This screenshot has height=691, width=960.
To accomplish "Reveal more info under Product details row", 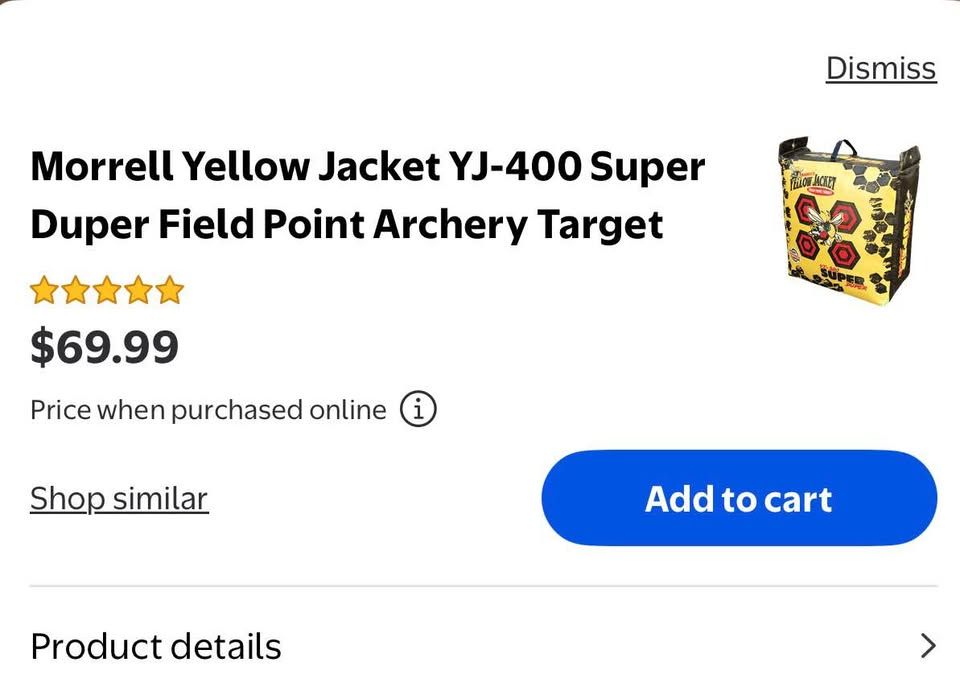I will point(480,645).
